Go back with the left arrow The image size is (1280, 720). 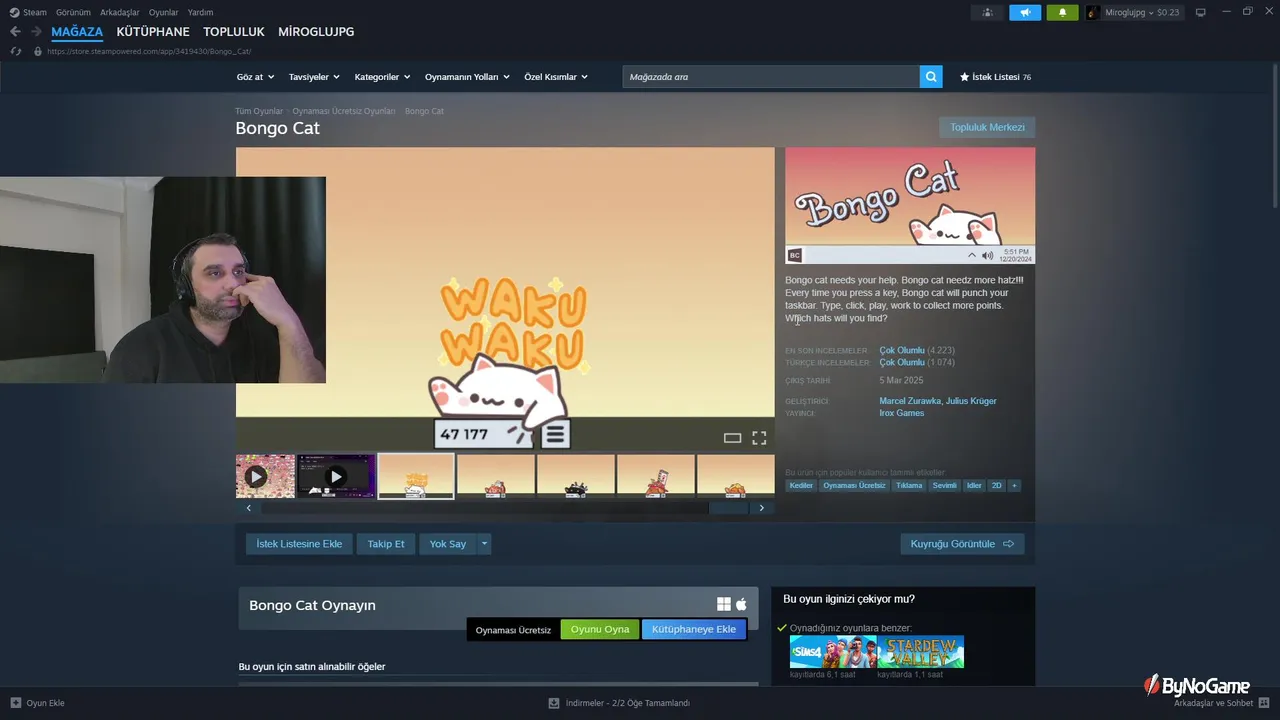click(x=15, y=32)
